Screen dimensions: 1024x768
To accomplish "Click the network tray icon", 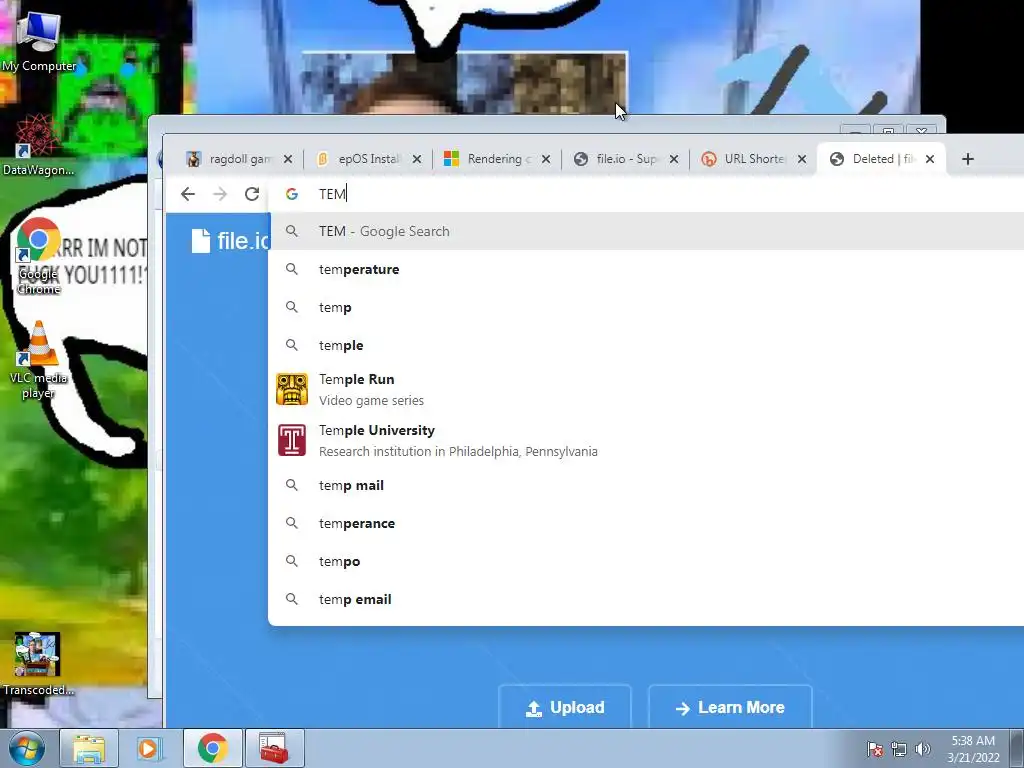I will [x=899, y=749].
